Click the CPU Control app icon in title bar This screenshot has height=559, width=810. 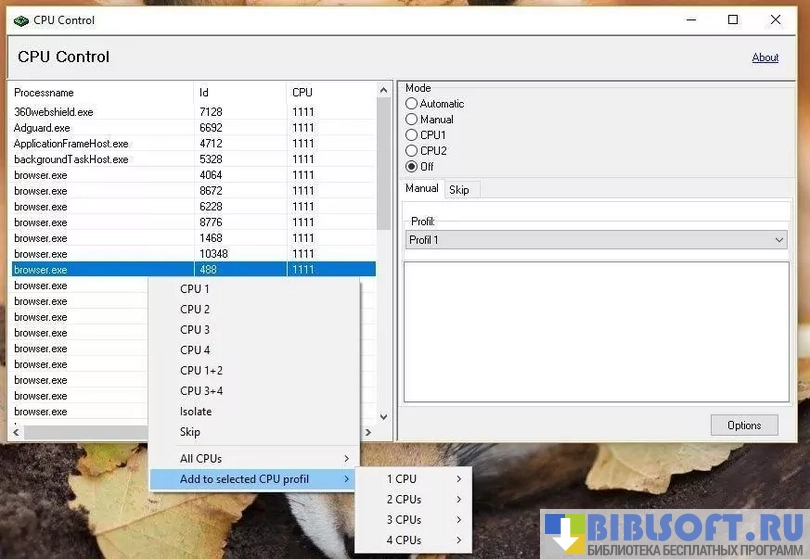(x=20, y=20)
